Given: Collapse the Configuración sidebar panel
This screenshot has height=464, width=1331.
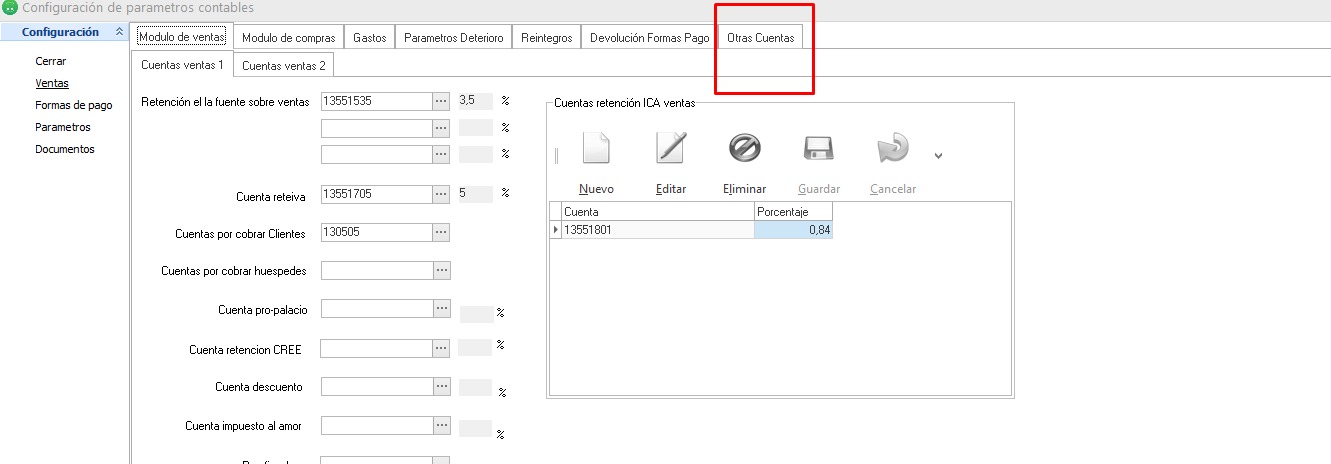Looking at the screenshot, I should 120,32.
